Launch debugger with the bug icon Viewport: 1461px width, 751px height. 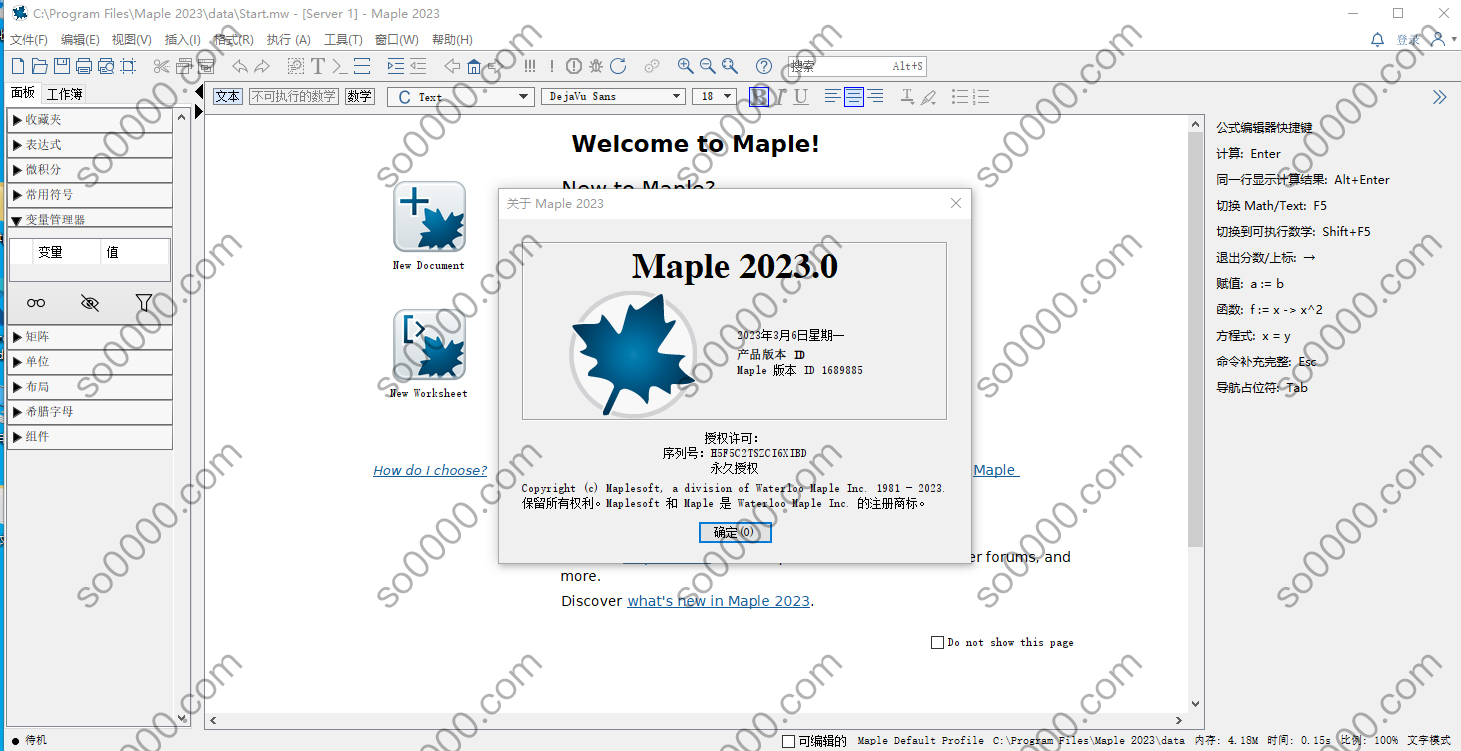click(x=596, y=66)
